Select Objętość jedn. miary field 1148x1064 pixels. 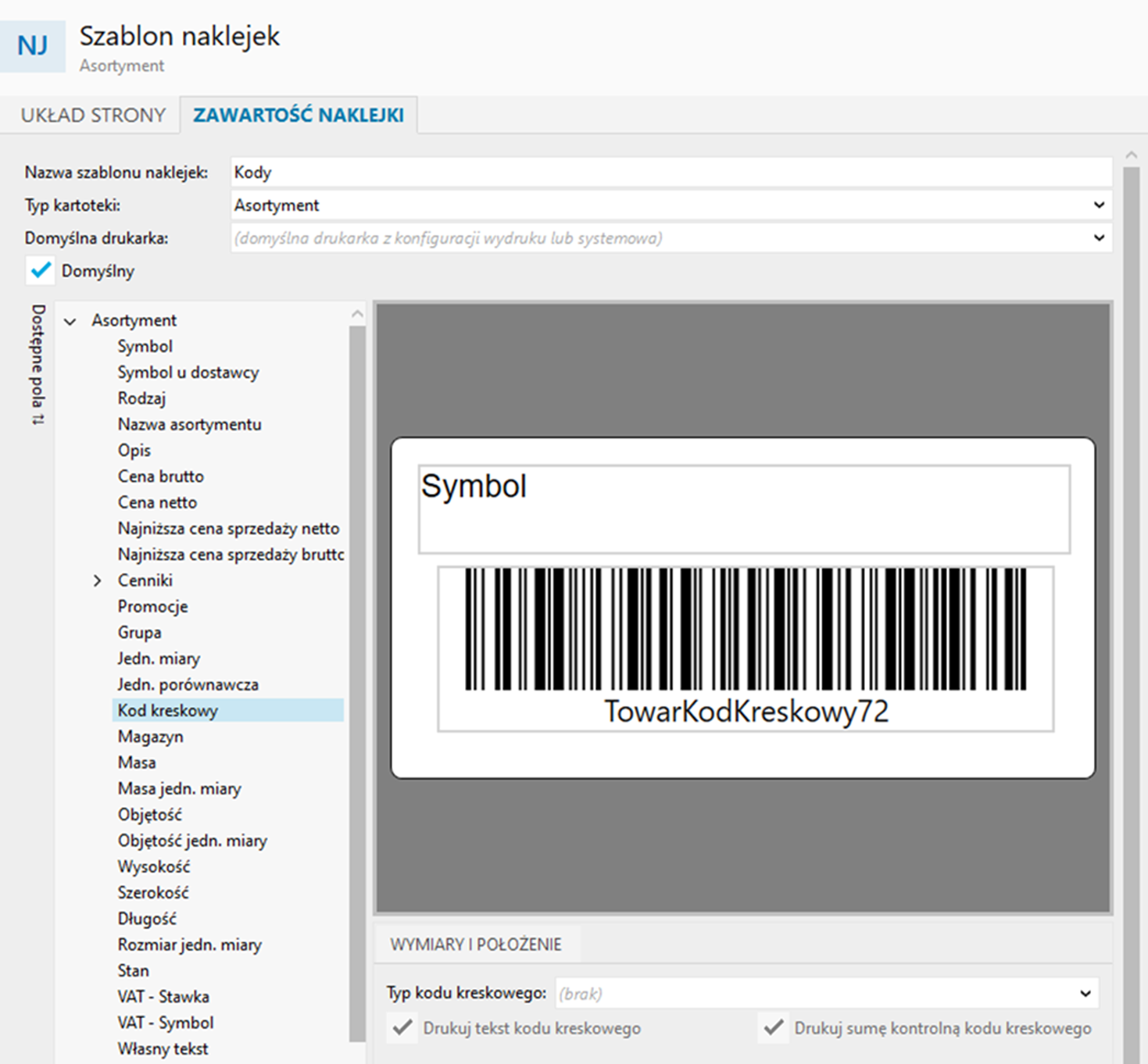coord(193,841)
